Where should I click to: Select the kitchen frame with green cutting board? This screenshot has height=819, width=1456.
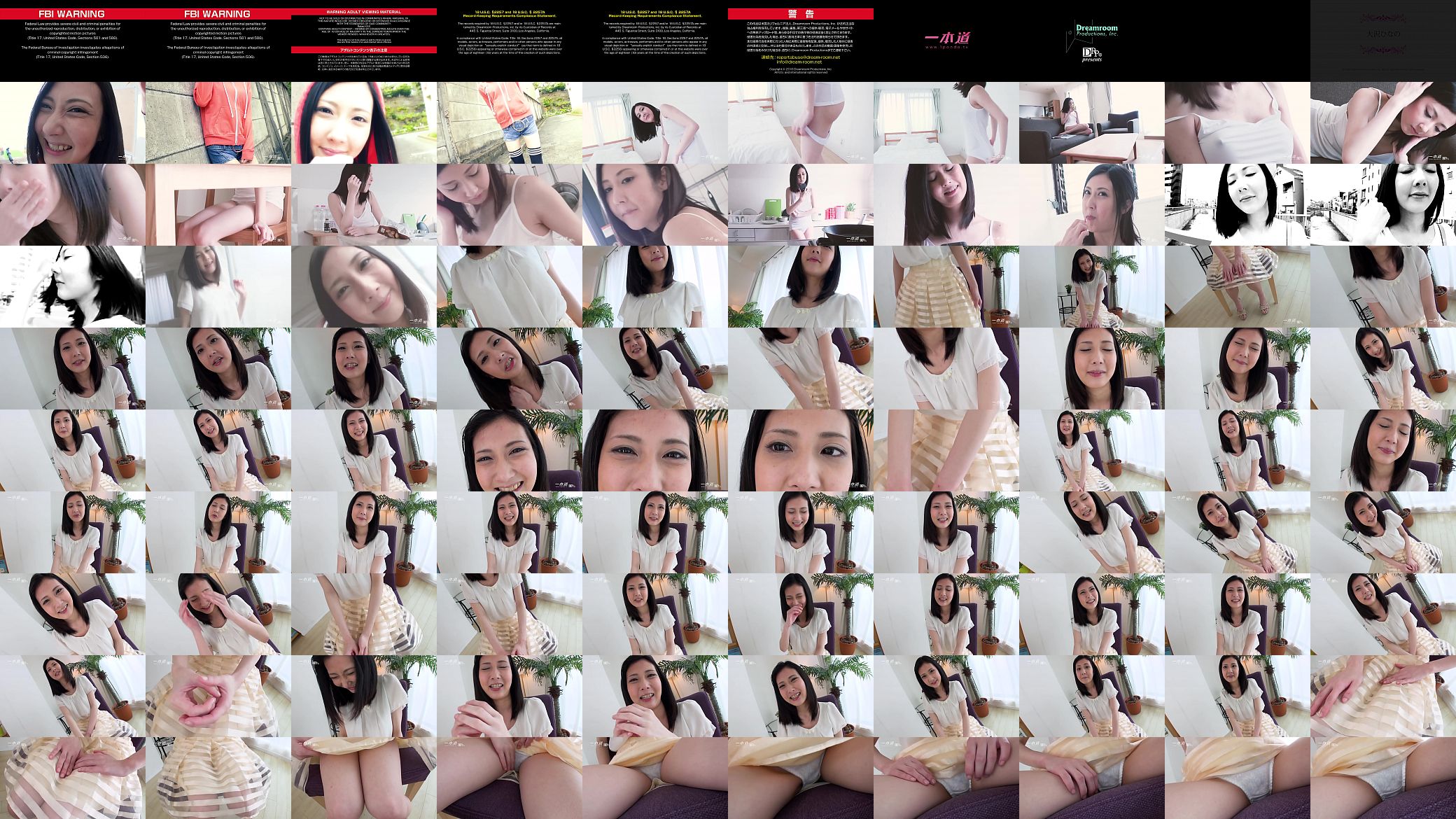(801, 204)
